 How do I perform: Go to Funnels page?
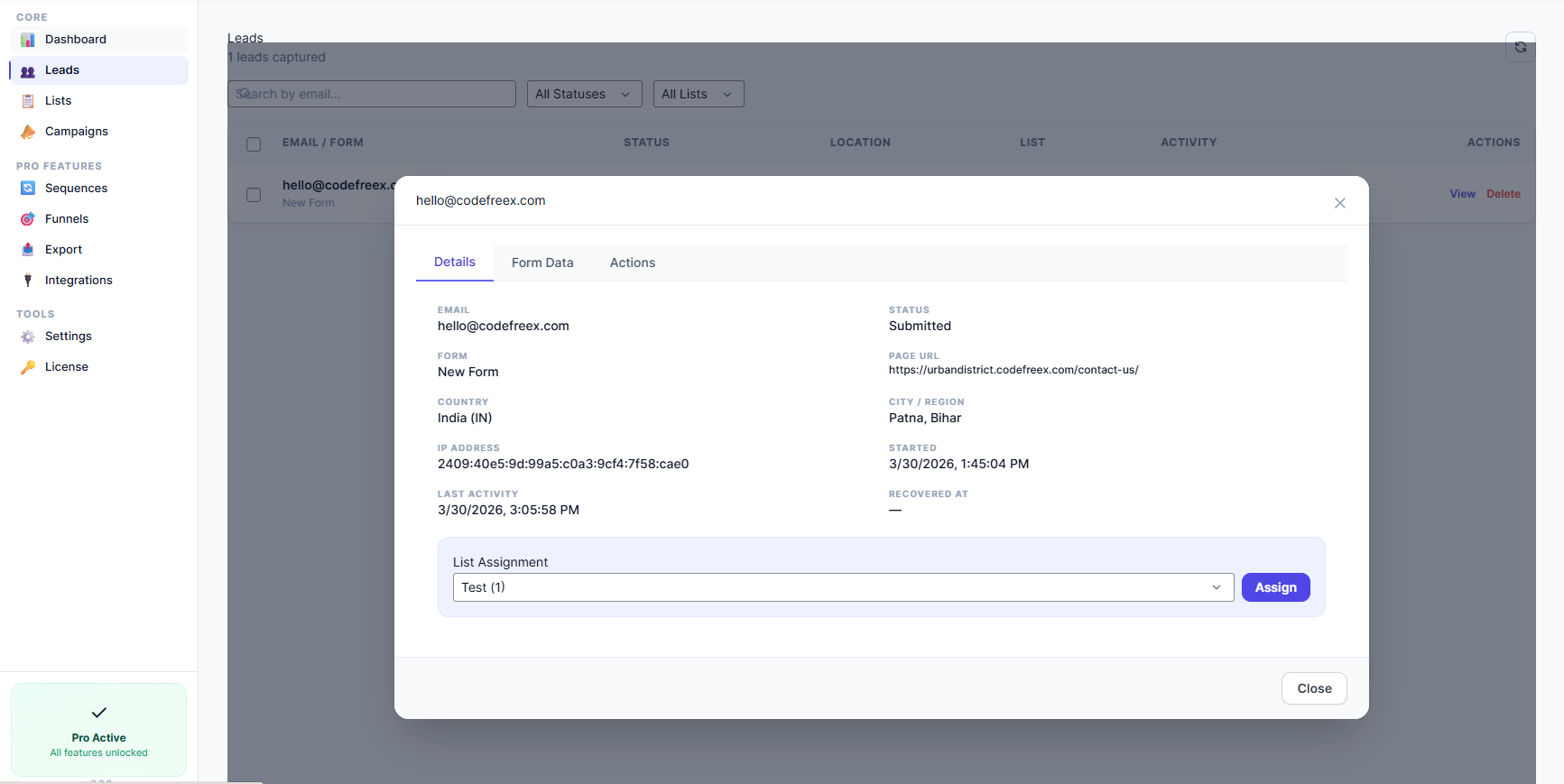tap(99, 219)
